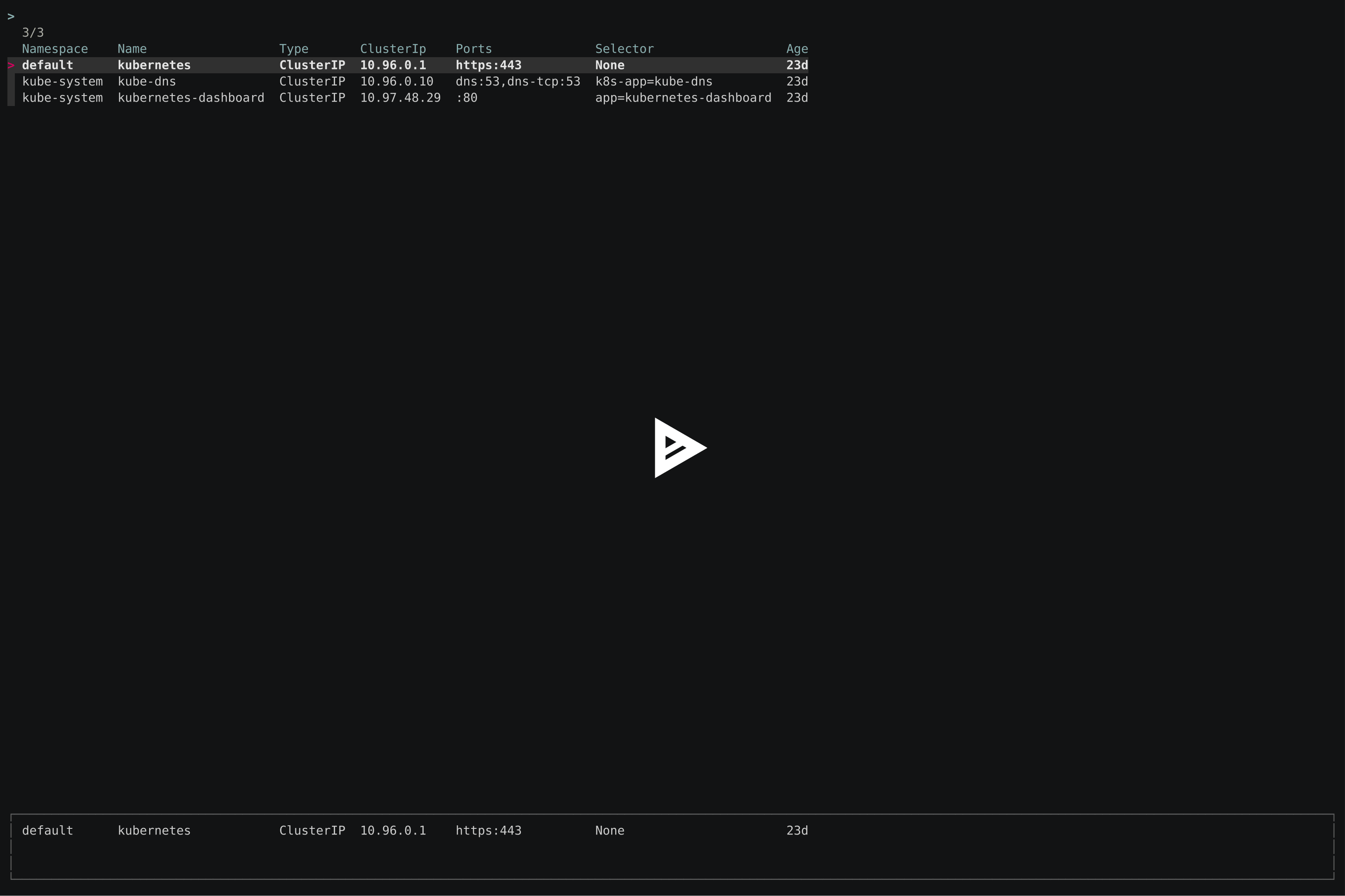Viewport: 1345px width, 896px height.
Task: Click 23d age in the preview pane
Action: pos(797,830)
